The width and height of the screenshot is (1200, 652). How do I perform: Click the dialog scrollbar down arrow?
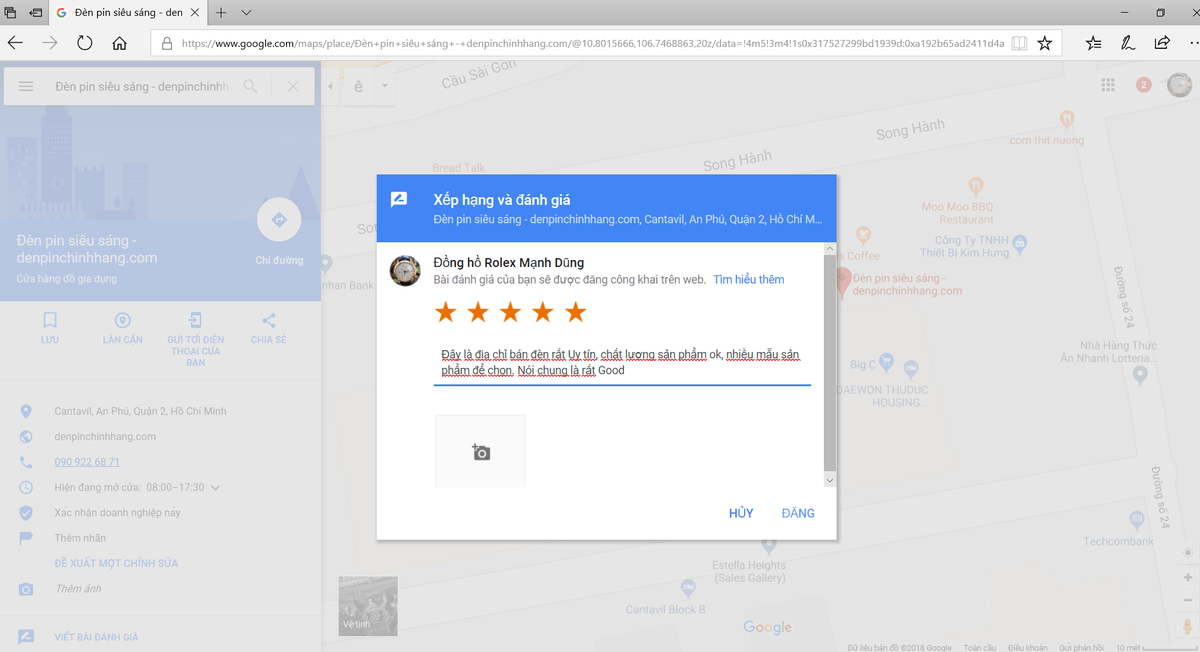pyautogui.click(x=829, y=481)
